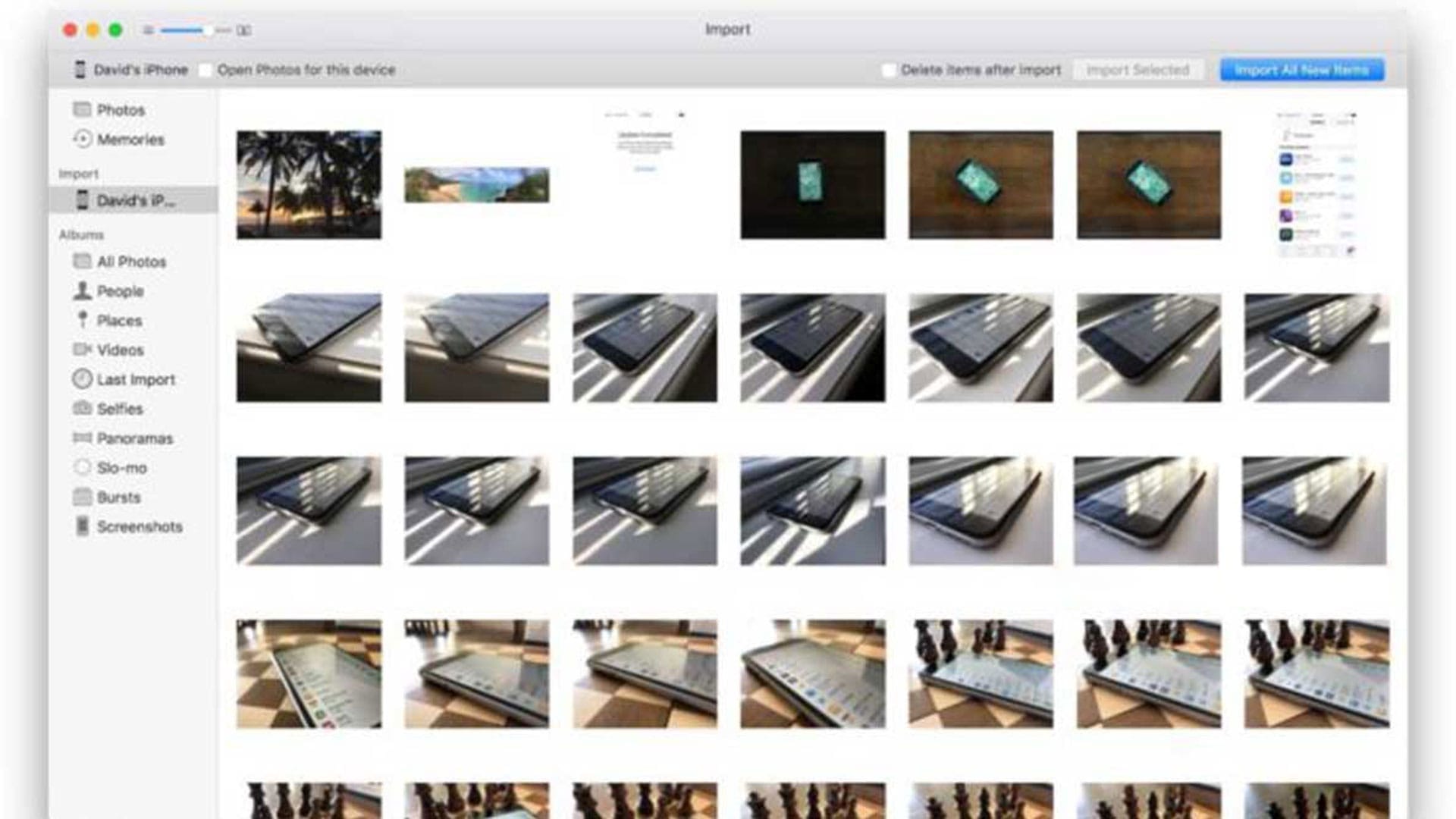Click the large thumbnails icon right of zoom slider
Viewport: 1456px width, 819px height.
(x=243, y=30)
